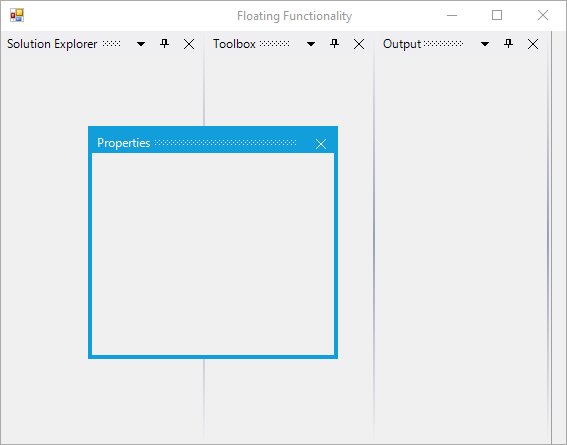The image size is (567, 445).
Task: Maximize the Floating Functionality window
Action: pyautogui.click(x=497, y=15)
